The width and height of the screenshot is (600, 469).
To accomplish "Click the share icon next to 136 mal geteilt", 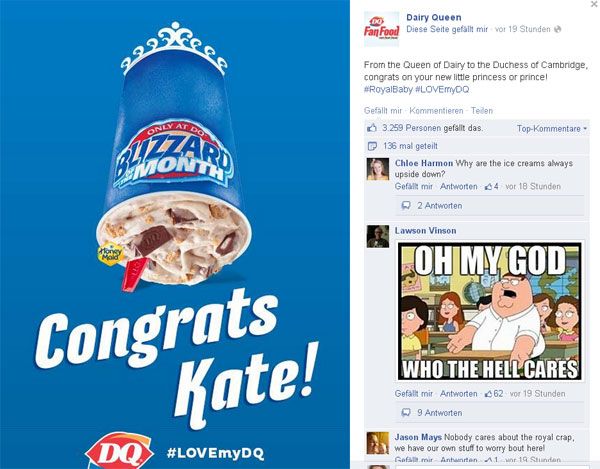I will point(372,146).
